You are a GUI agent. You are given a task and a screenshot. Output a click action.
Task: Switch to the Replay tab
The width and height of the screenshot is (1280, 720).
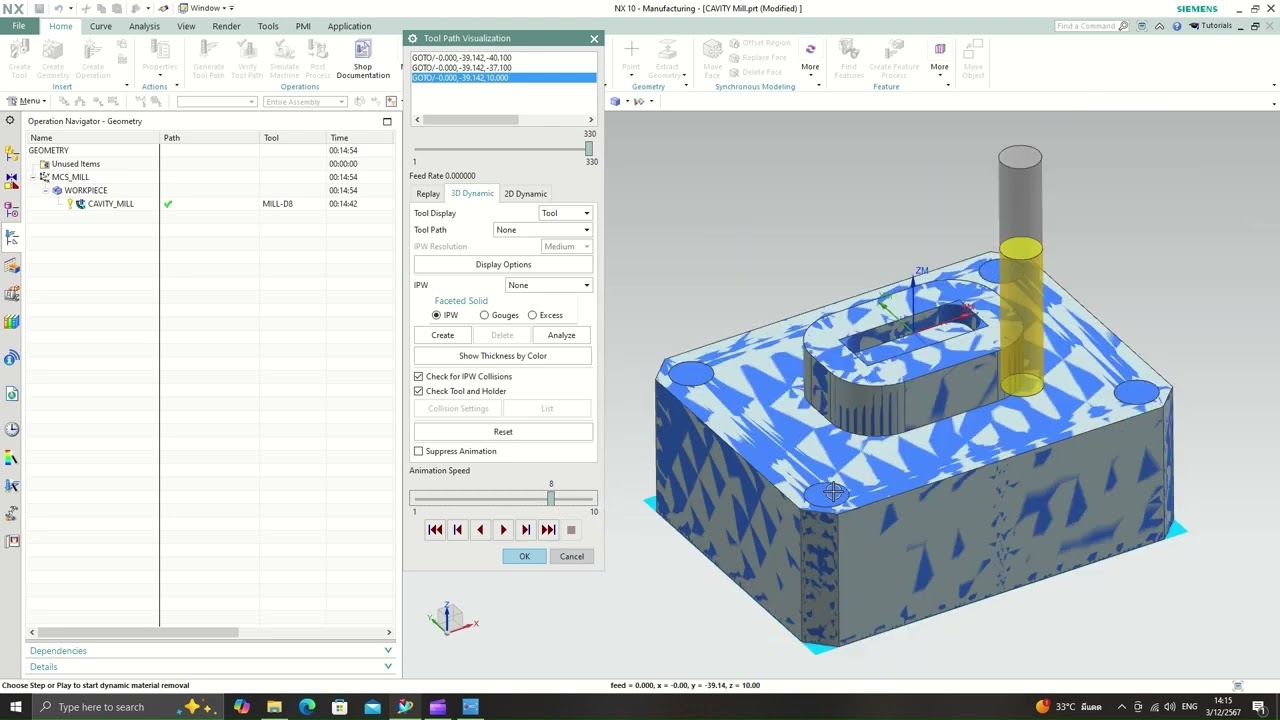click(x=428, y=194)
